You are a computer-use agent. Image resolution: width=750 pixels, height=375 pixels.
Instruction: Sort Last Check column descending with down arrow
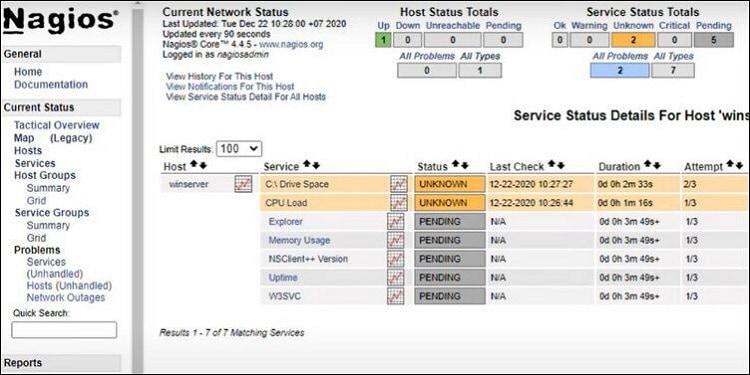[561, 165]
